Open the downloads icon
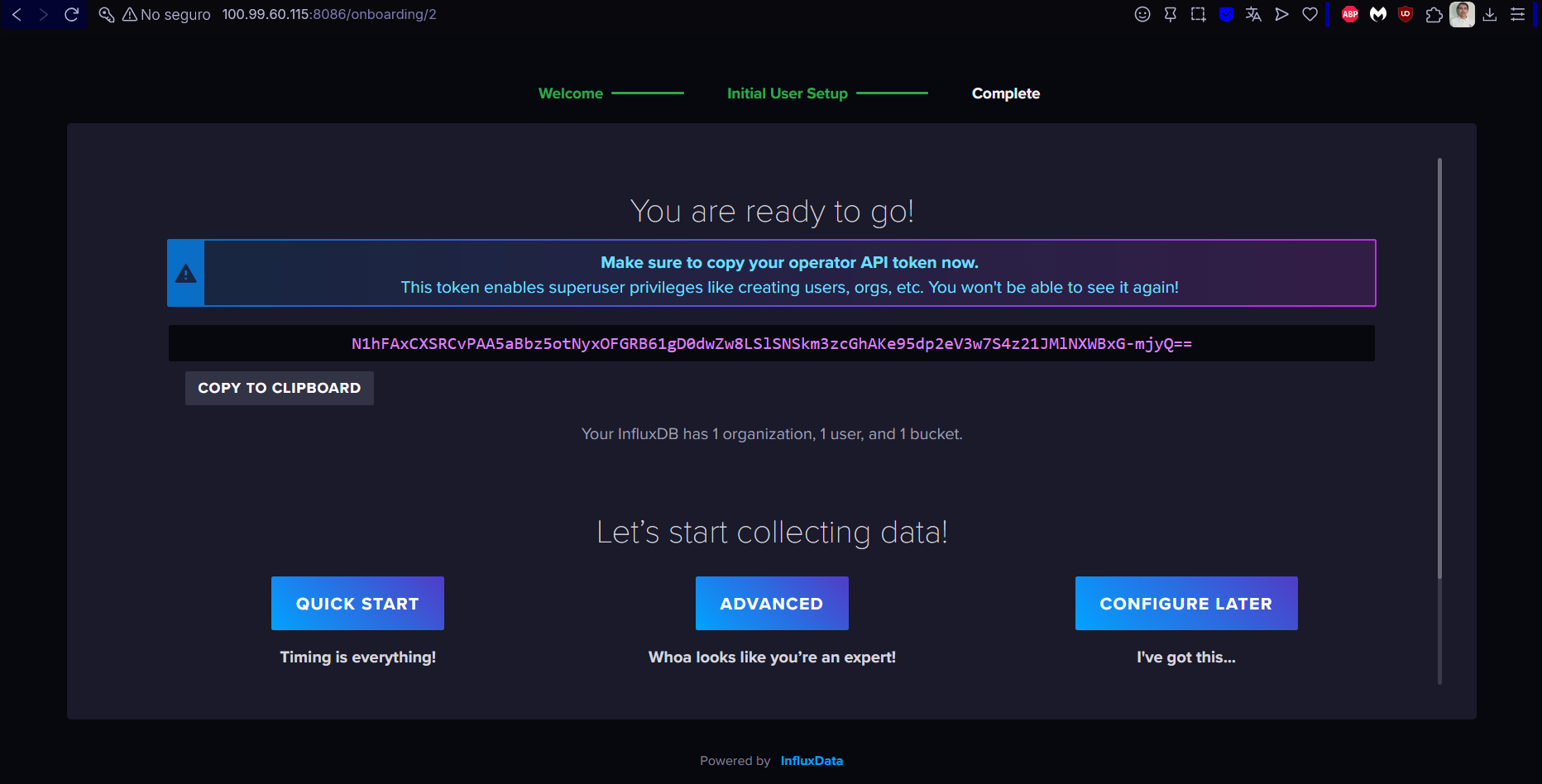Viewport: 1542px width, 784px height. click(x=1490, y=14)
